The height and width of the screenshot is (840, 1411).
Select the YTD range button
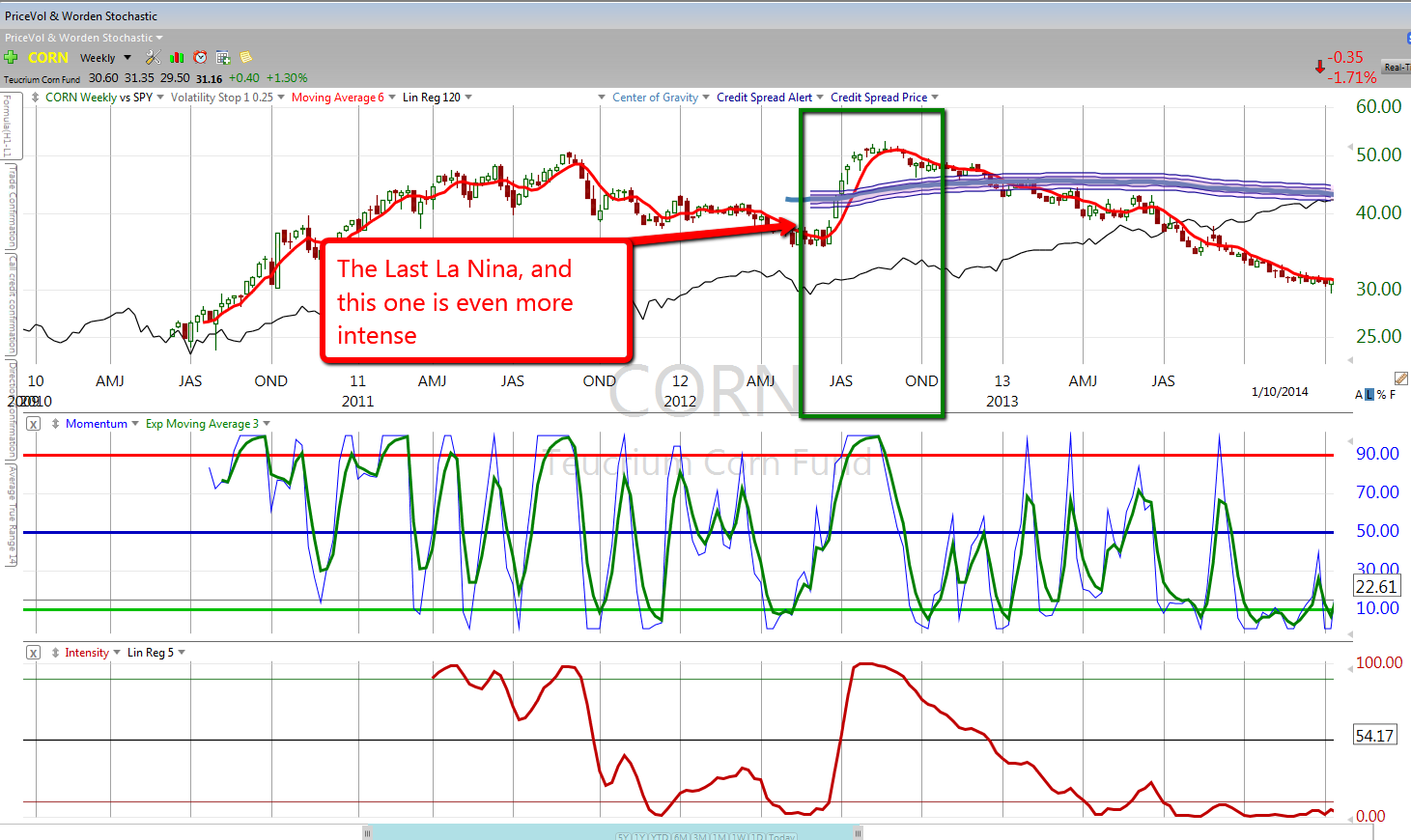tap(660, 836)
